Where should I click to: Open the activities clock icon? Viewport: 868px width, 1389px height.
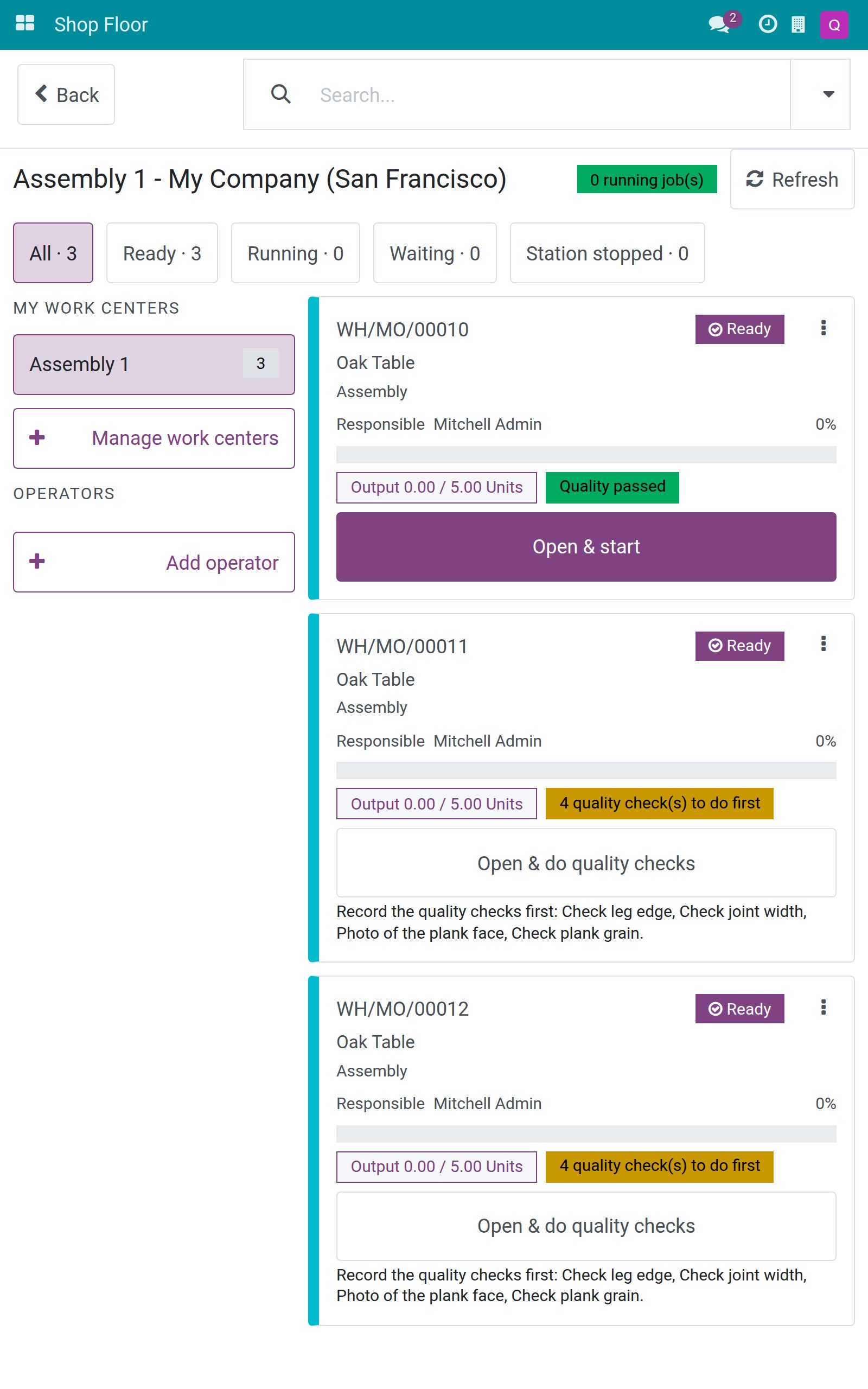click(768, 24)
